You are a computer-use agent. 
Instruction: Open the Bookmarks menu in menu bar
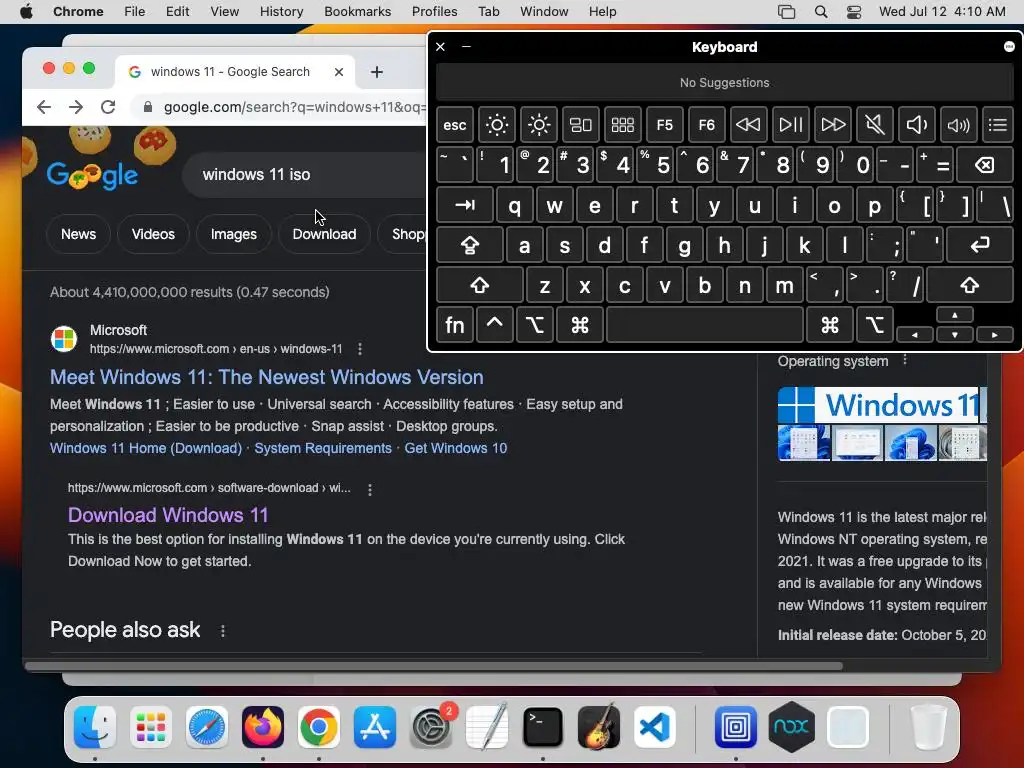pyautogui.click(x=357, y=12)
